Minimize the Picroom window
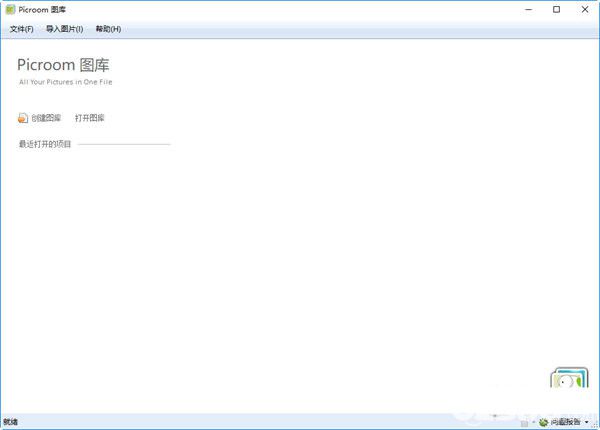 pyautogui.click(x=529, y=10)
